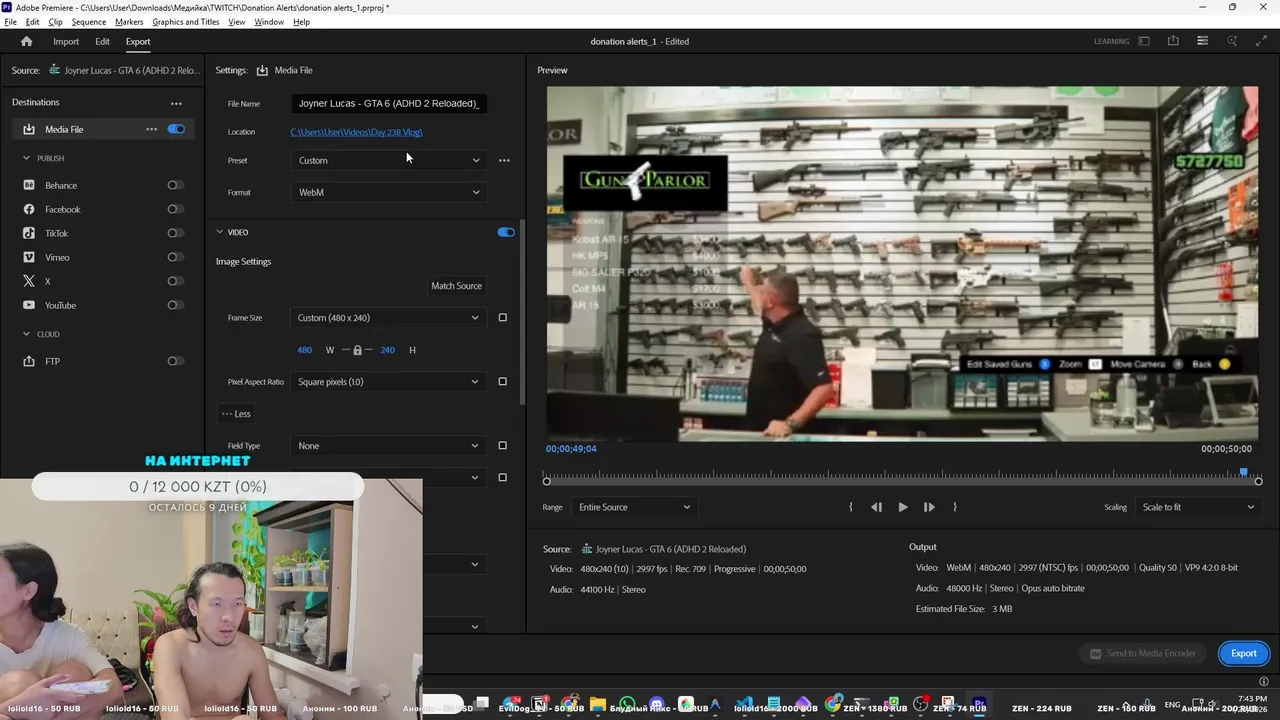Enable the FTP cloud toggle

click(175, 361)
